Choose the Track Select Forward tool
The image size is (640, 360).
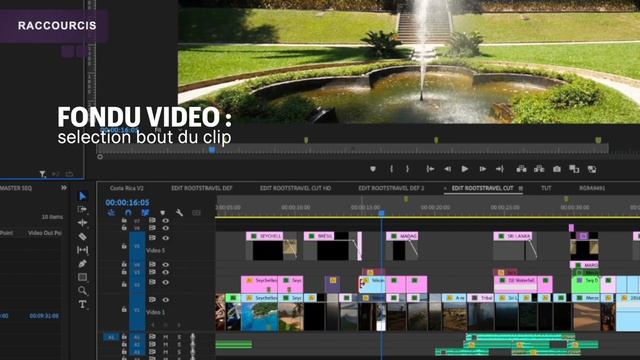tap(82, 209)
